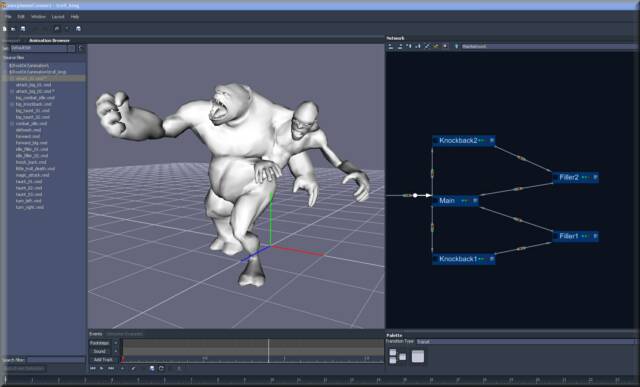The image size is (640, 387).
Task: Select little_troll_death.nmd in source files
Action: (x=36, y=169)
